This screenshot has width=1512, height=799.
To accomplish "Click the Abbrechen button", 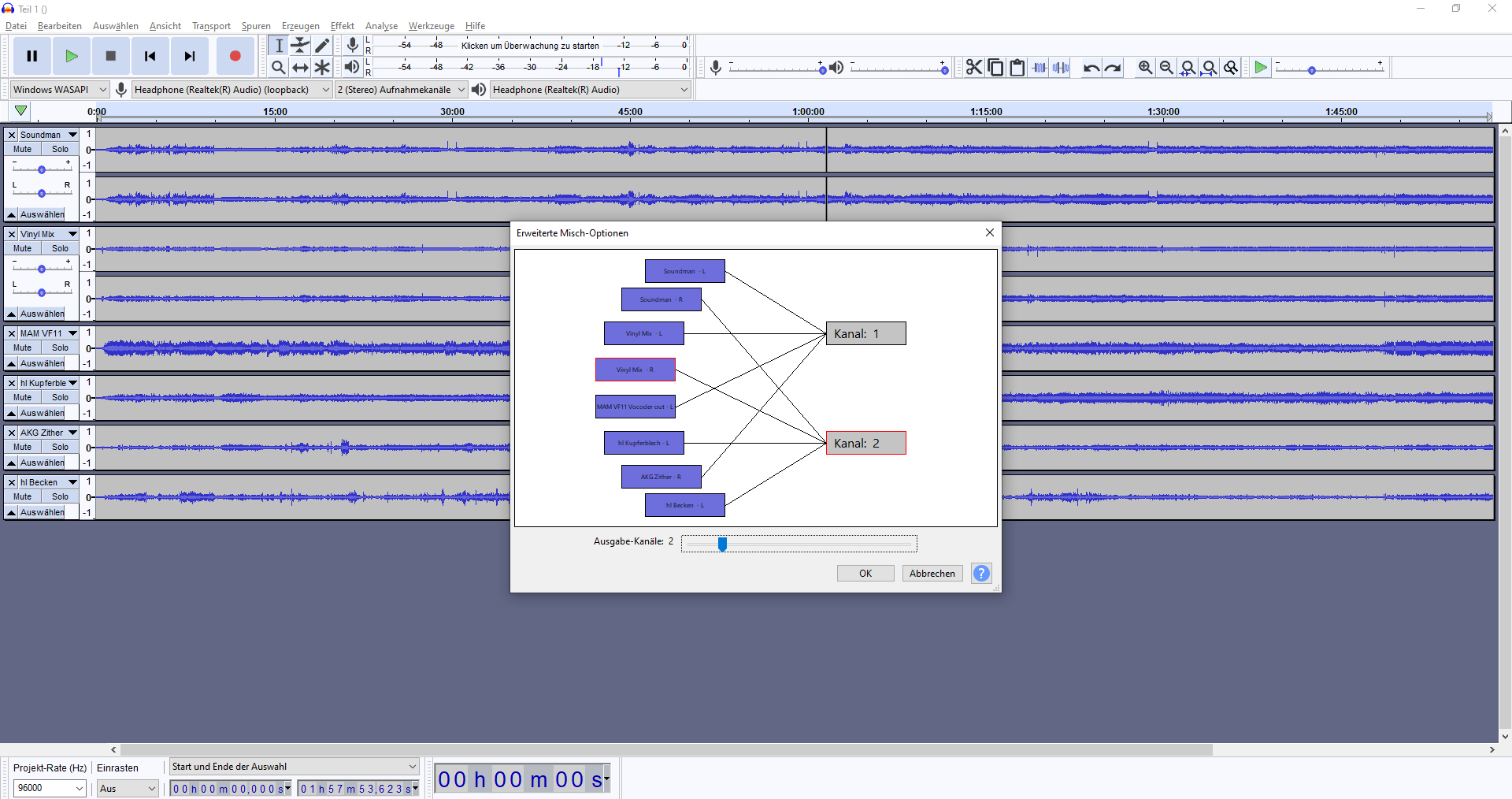I will pyautogui.click(x=932, y=574).
